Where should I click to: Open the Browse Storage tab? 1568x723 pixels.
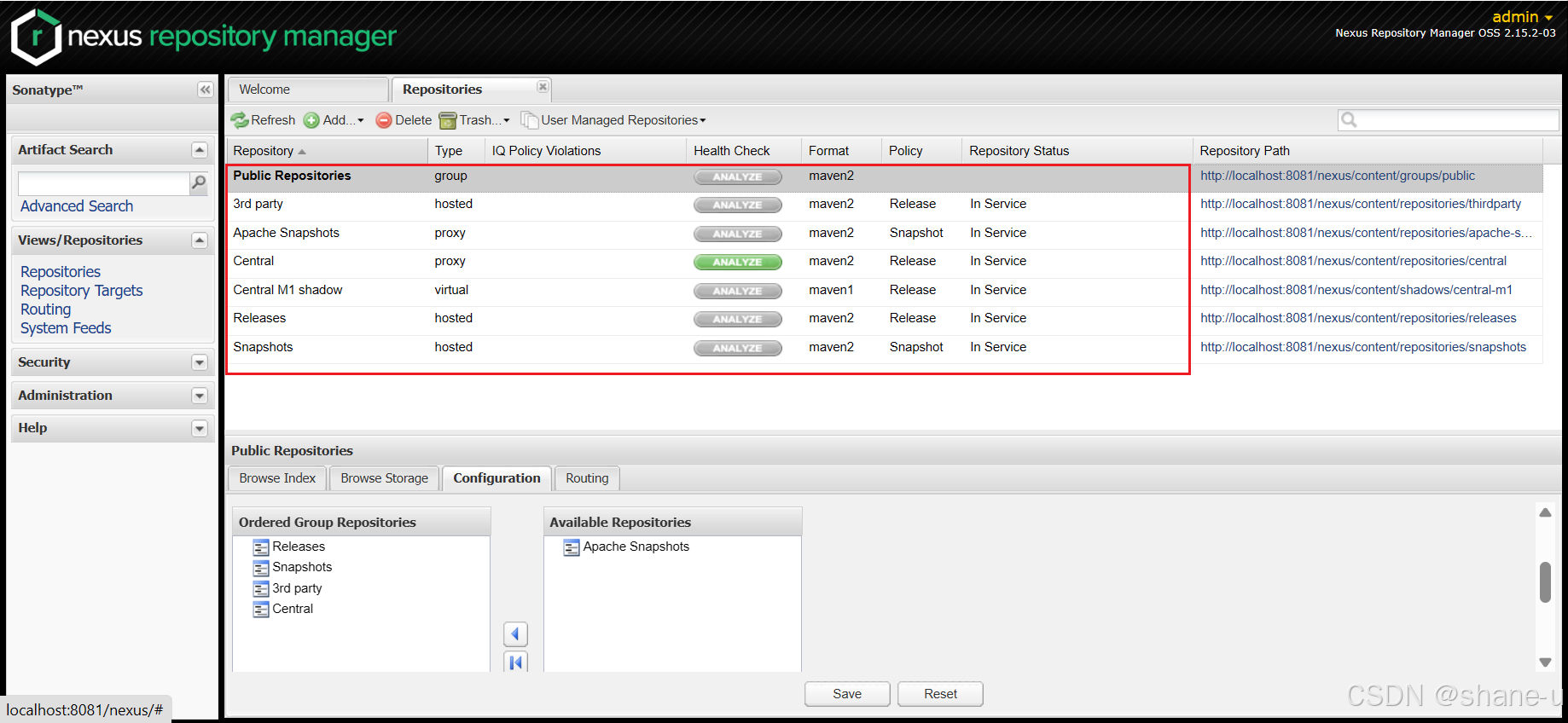click(385, 478)
